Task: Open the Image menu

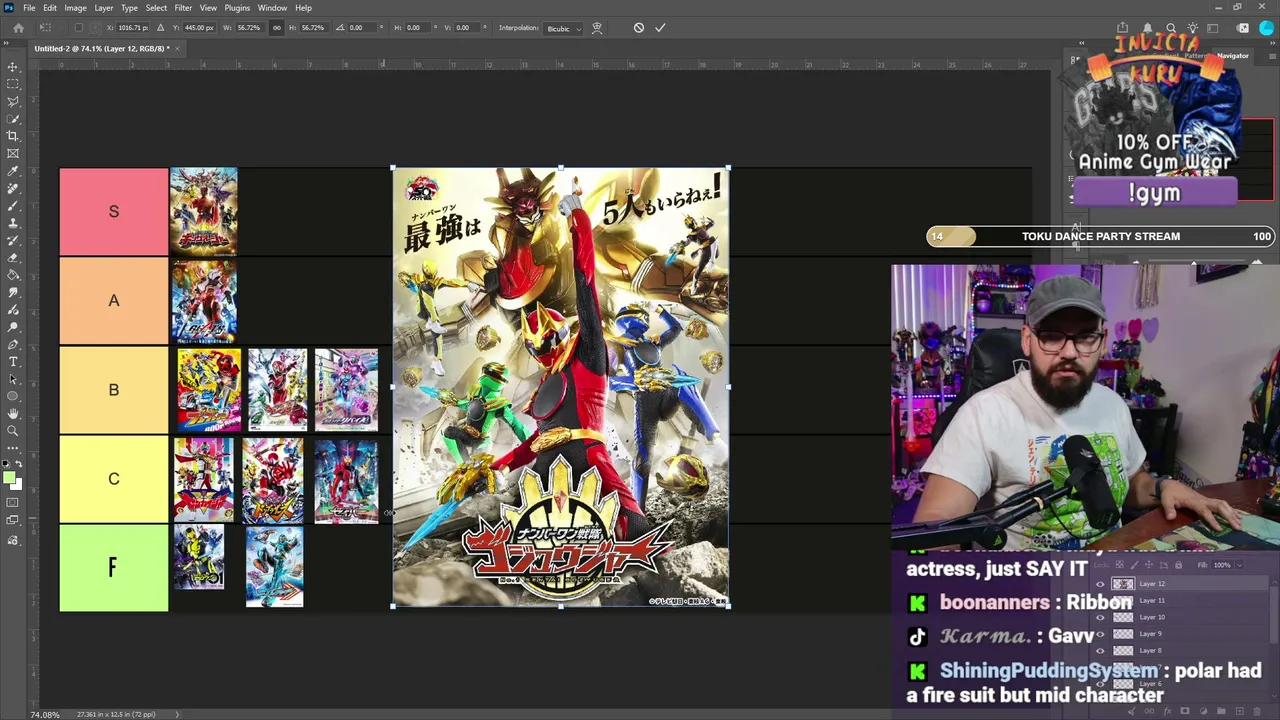Action: pyautogui.click(x=75, y=8)
